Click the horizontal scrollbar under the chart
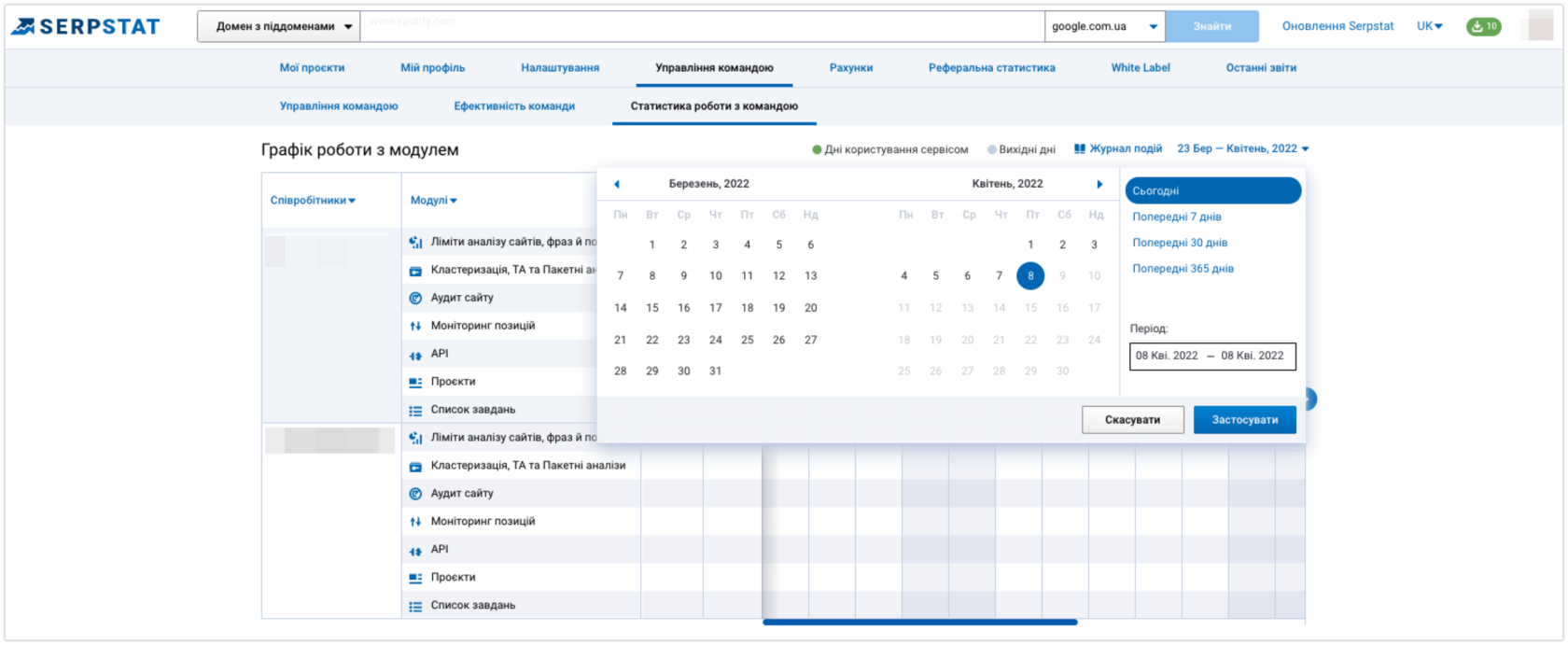The width and height of the screenshot is (1568, 645). click(919, 622)
